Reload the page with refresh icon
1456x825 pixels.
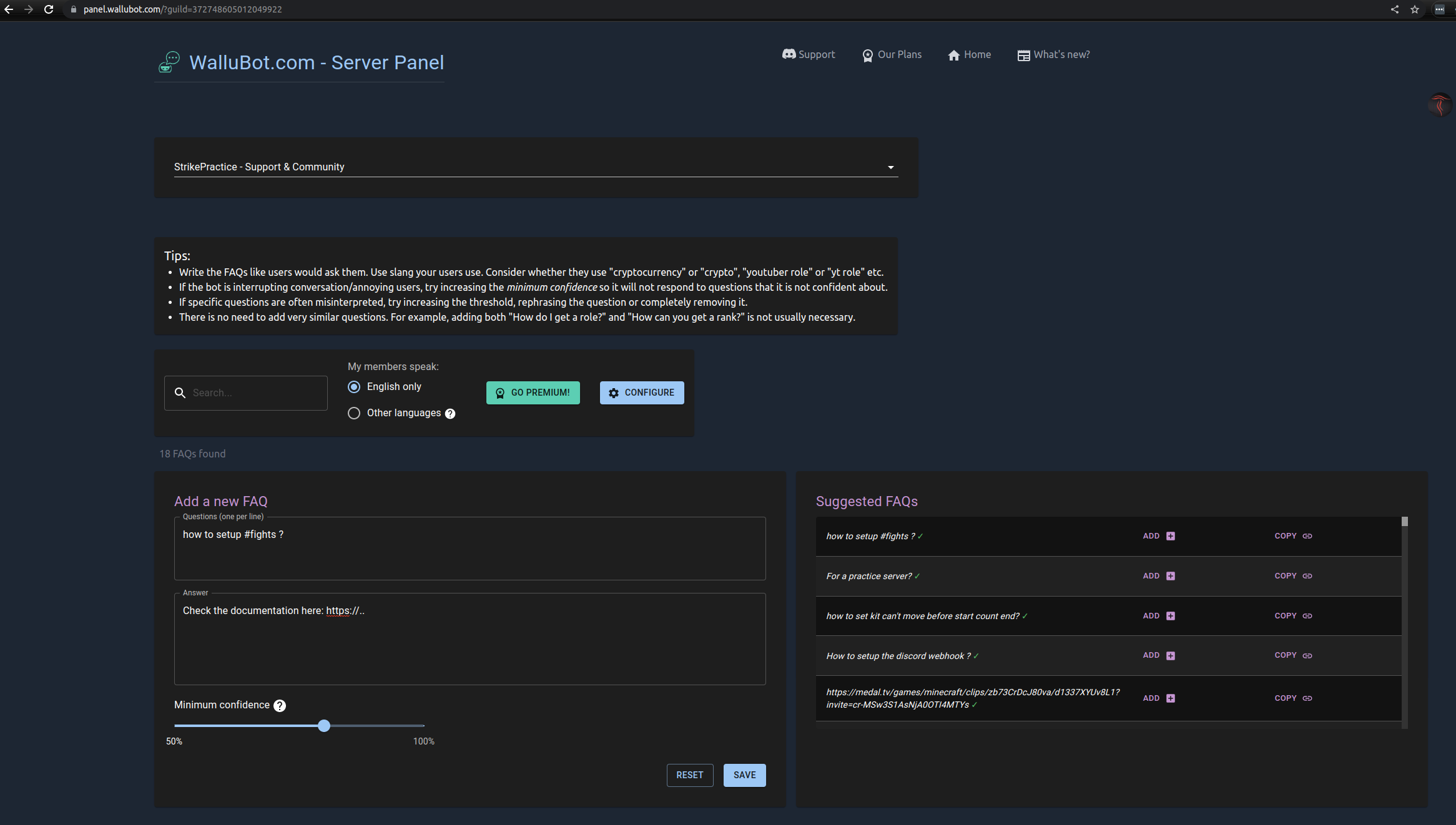tap(49, 9)
